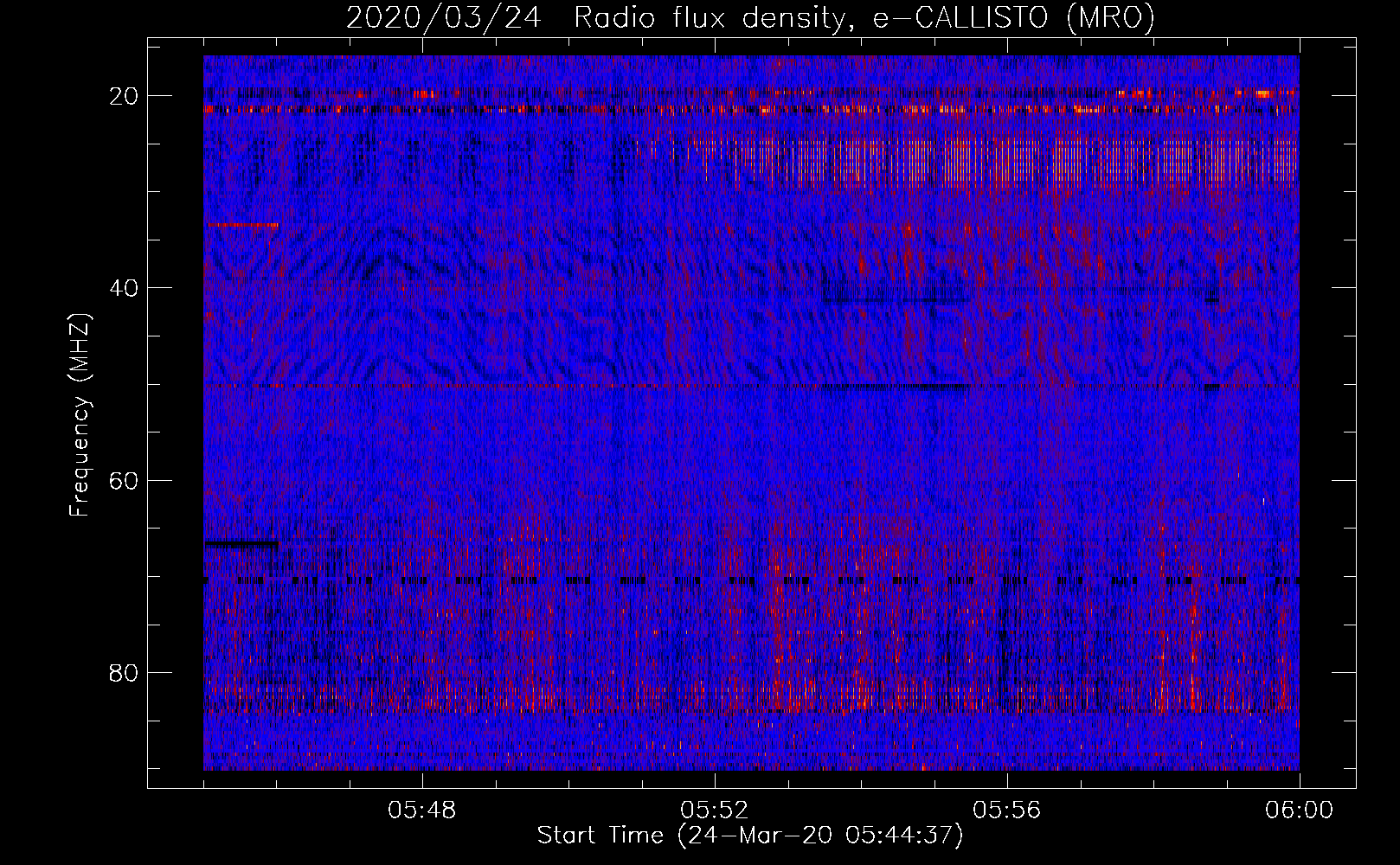The width and height of the screenshot is (1400, 865).
Task: Click the 05:56 time tick label
Action: click(x=1007, y=811)
